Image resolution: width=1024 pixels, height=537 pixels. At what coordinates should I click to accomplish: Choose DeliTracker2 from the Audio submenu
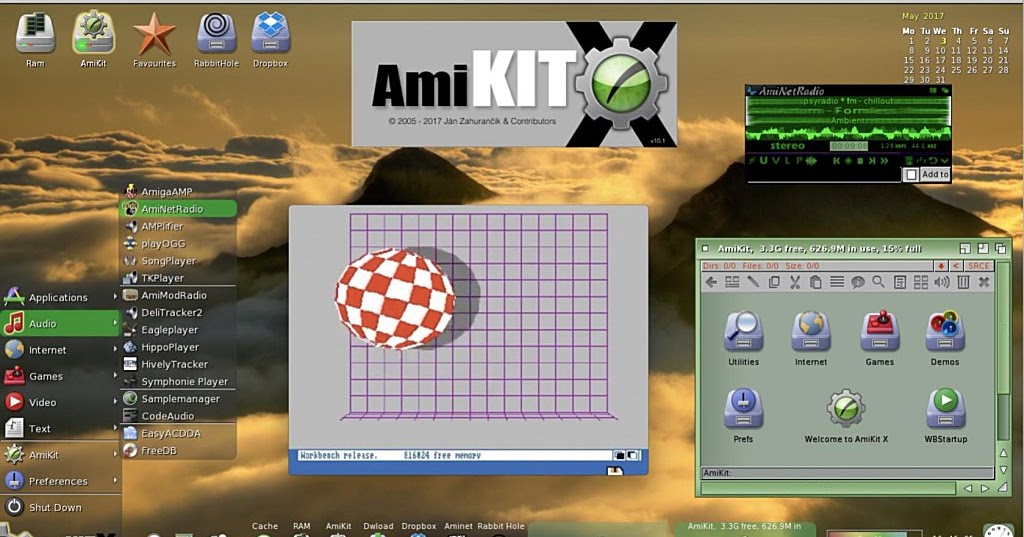coord(178,312)
